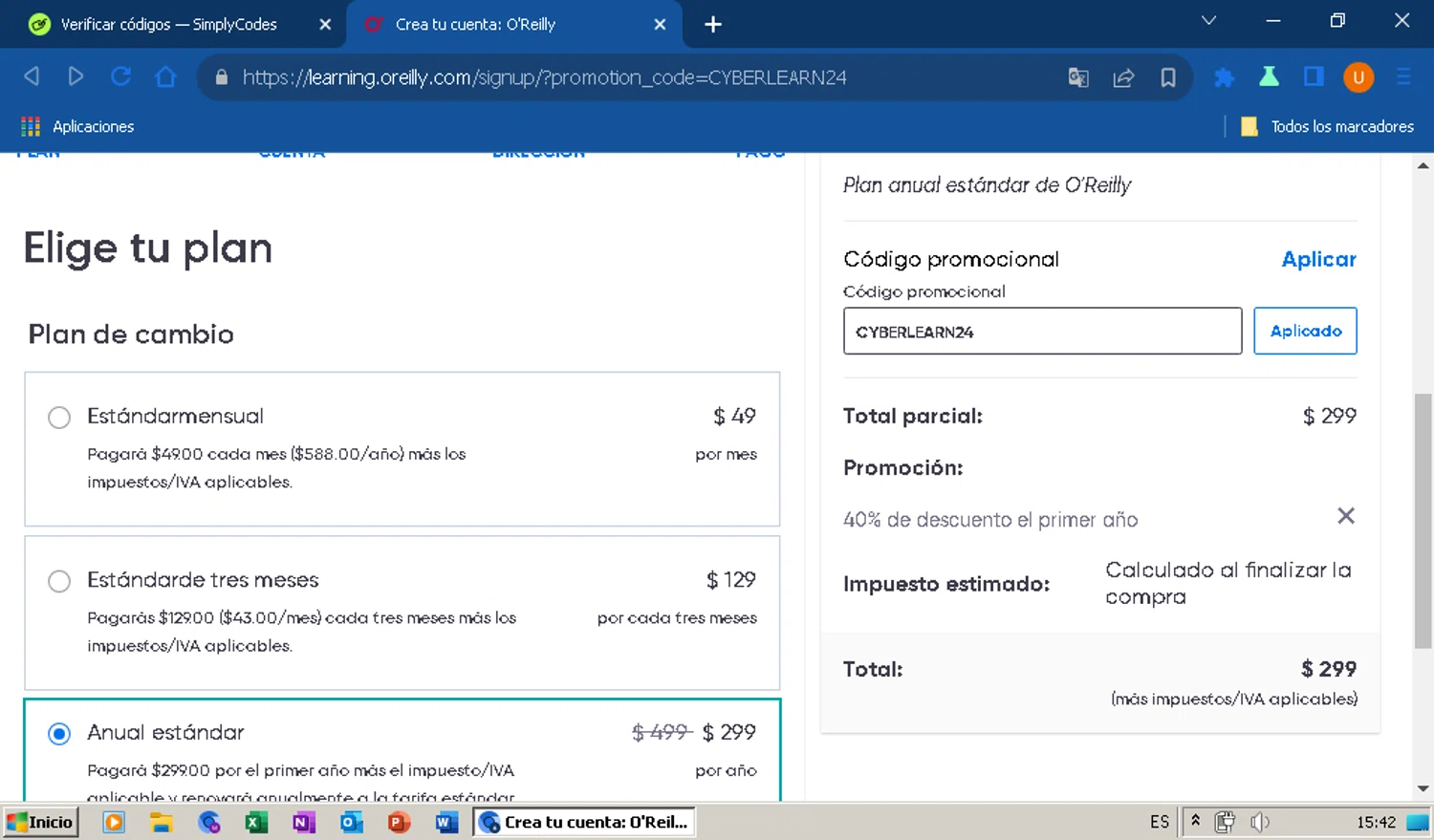The height and width of the screenshot is (840, 1434).
Task: Click the show desktop button
Action: (1418, 822)
